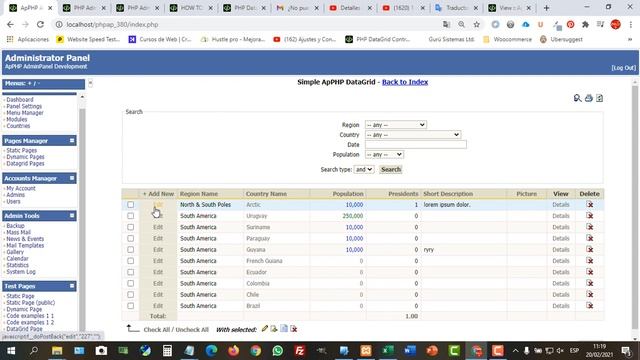The height and width of the screenshot is (360, 640).
Task: Open WhatsApp from the taskbar
Action: tap(278, 351)
